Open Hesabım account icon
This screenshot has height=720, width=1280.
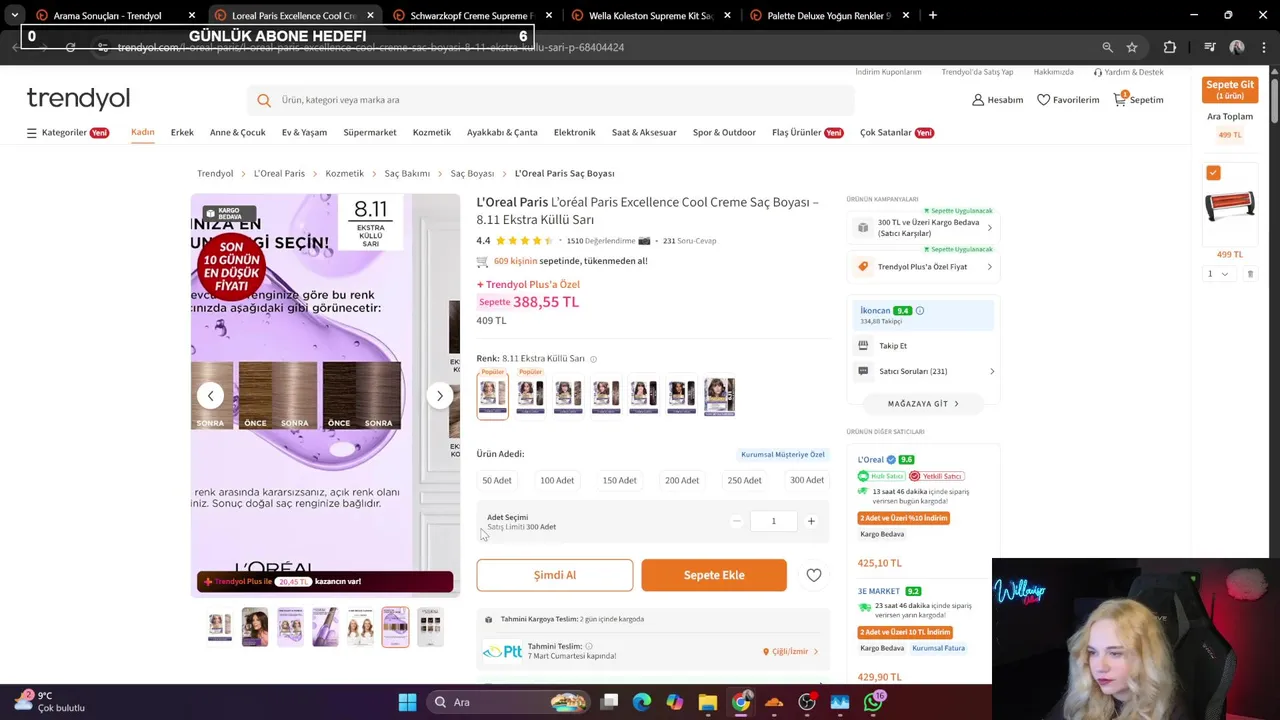(978, 100)
